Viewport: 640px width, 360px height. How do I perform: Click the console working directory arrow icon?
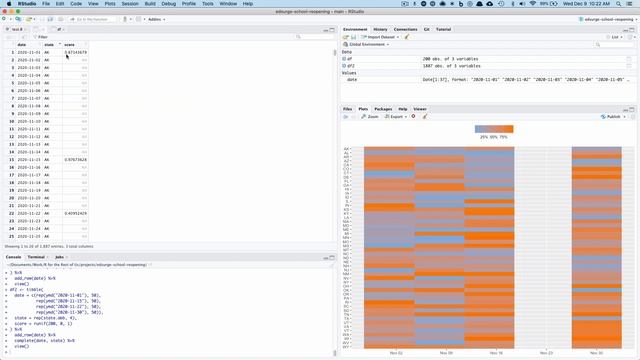point(150,265)
